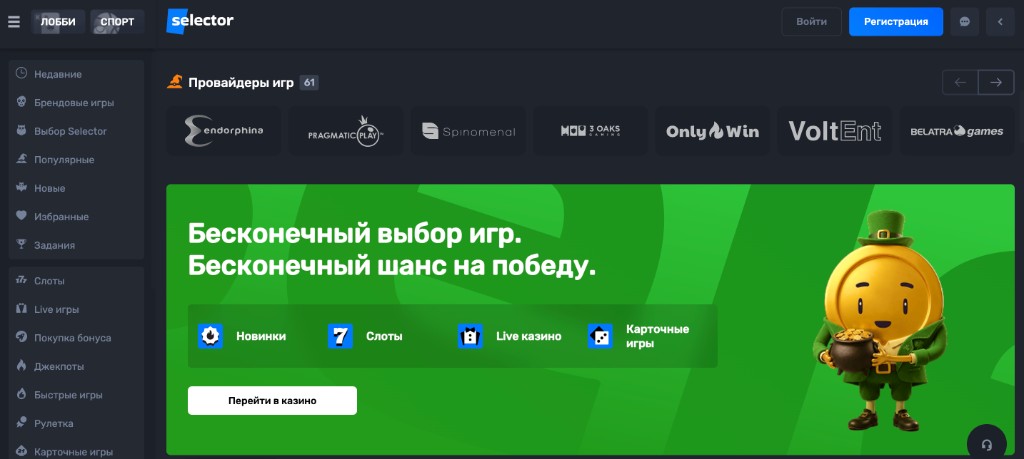Click the Слоты 777 icon in sidebar
This screenshot has height=459, width=1024.
point(21,280)
